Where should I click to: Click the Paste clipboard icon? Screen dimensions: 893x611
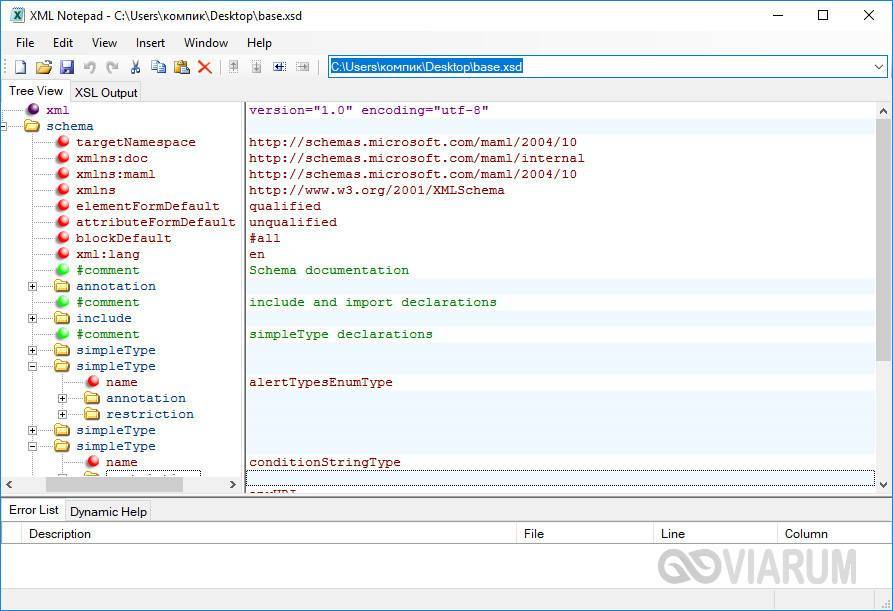(x=181, y=67)
